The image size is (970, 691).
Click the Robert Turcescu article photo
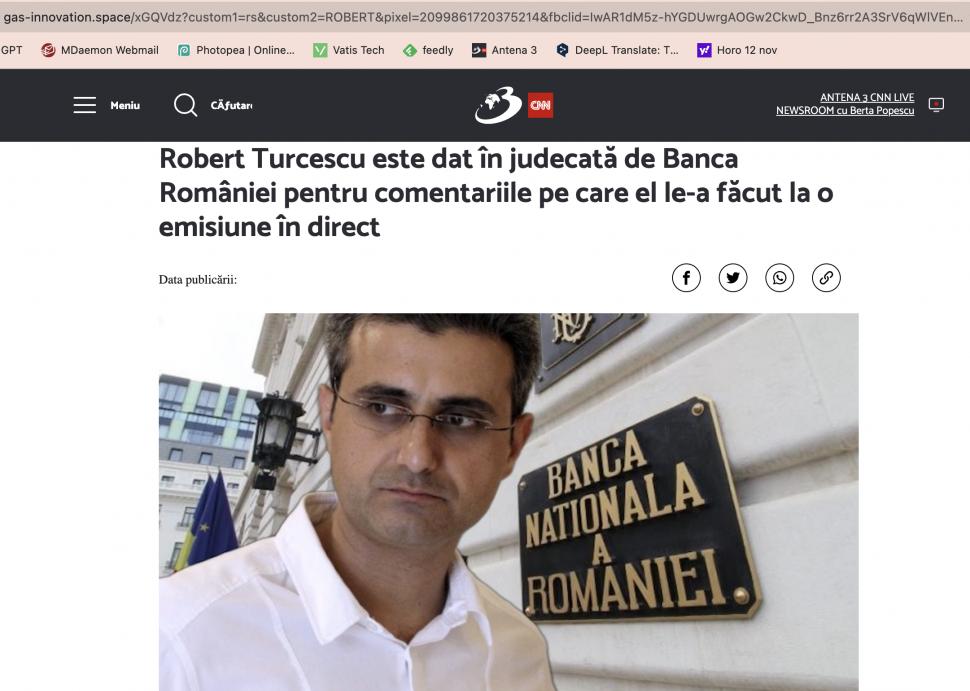(x=507, y=502)
